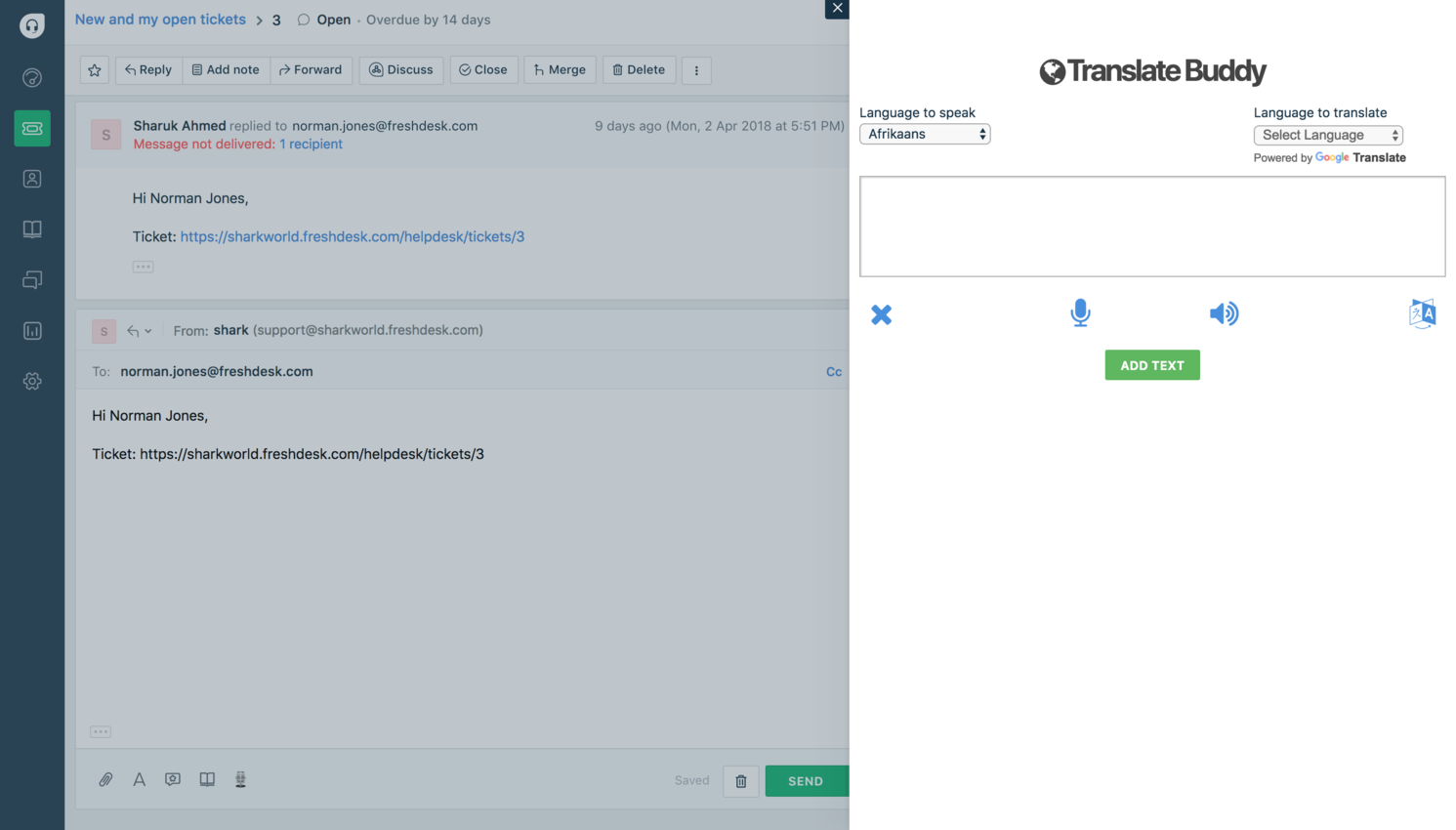Image resolution: width=1456 pixels, height=830 pixels.
Task: Delete the ticket
Action: coord(639,70)
